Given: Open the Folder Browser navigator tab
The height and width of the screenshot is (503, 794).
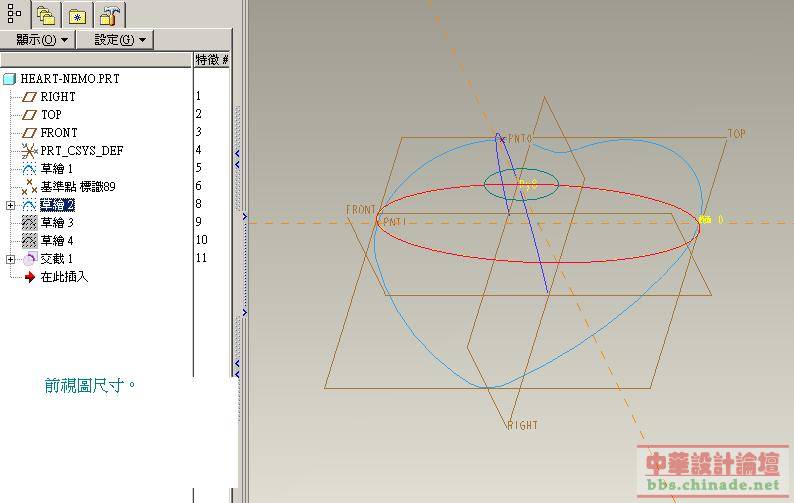Looking at the screenshot, I should pyautogui.click(x=46, y=15).
